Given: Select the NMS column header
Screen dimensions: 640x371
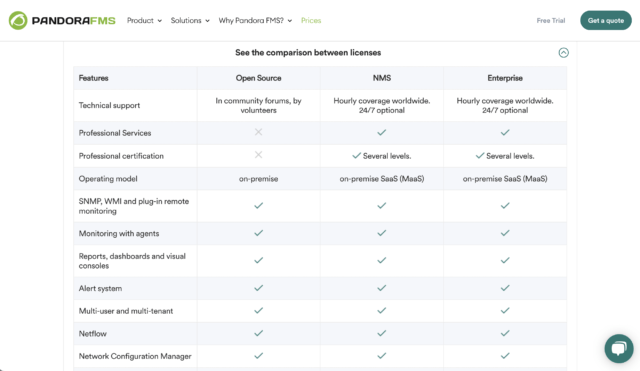Looking at the screenshot, I should [382, 78].
